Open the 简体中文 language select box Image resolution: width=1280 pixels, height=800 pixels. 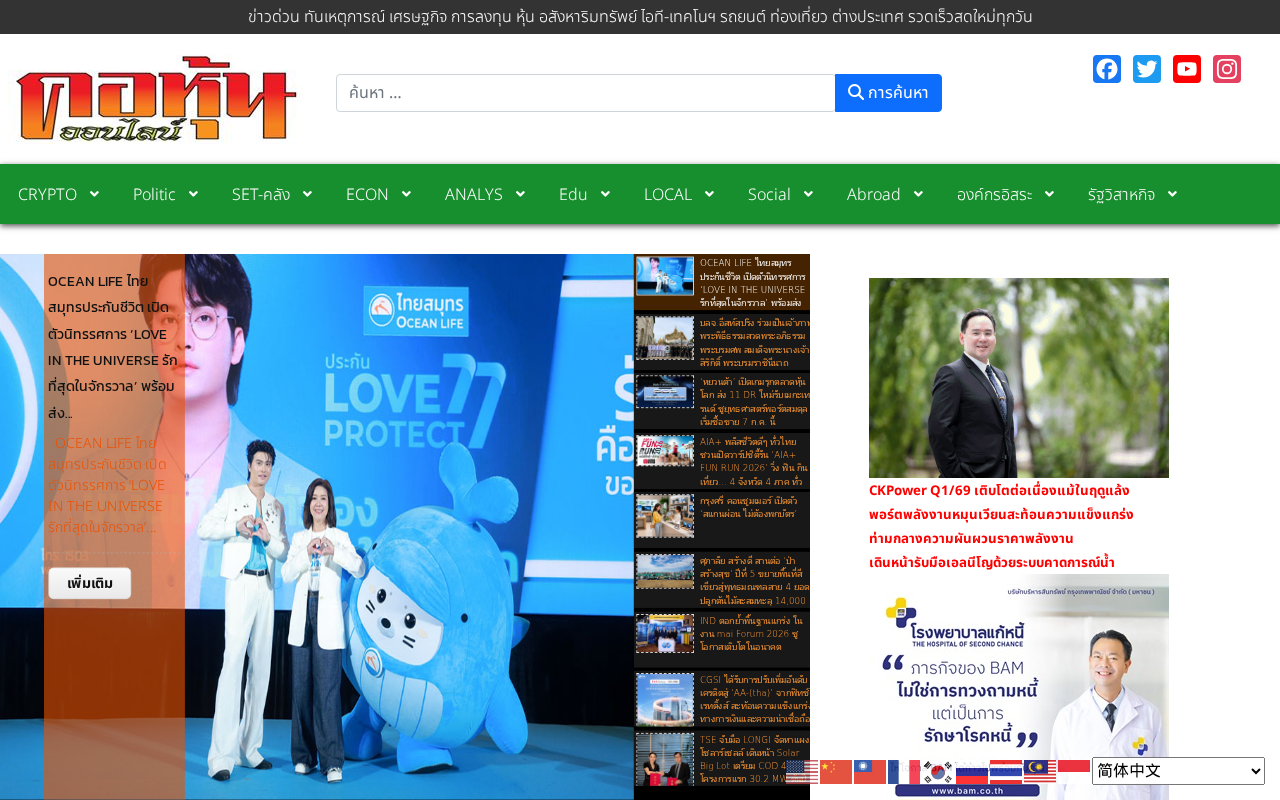[1178, 771]
